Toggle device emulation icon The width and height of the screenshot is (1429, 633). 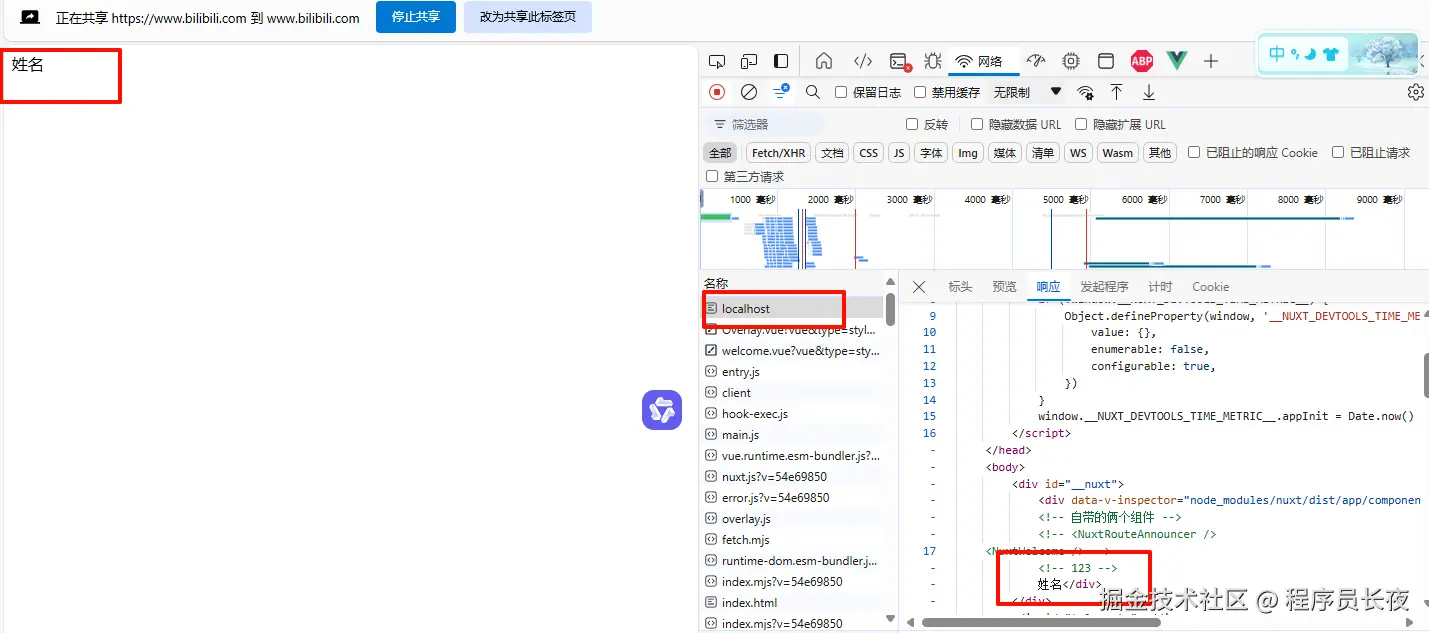749,61
